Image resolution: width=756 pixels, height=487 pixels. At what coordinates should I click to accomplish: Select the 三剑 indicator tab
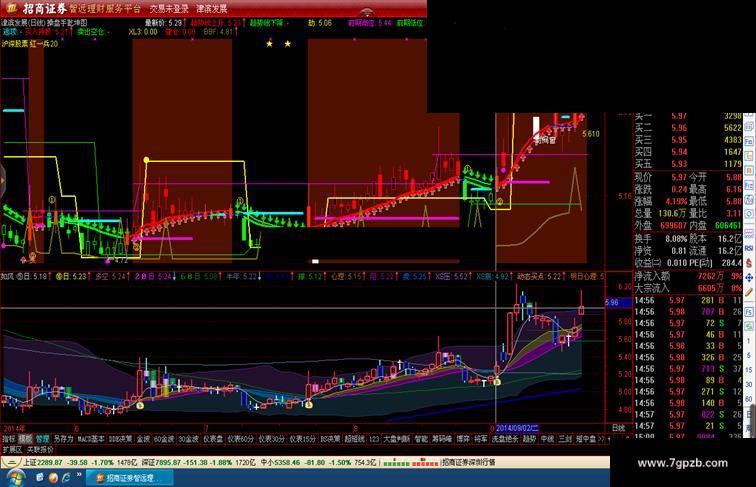pyautogui.click(x=565, y=439)
